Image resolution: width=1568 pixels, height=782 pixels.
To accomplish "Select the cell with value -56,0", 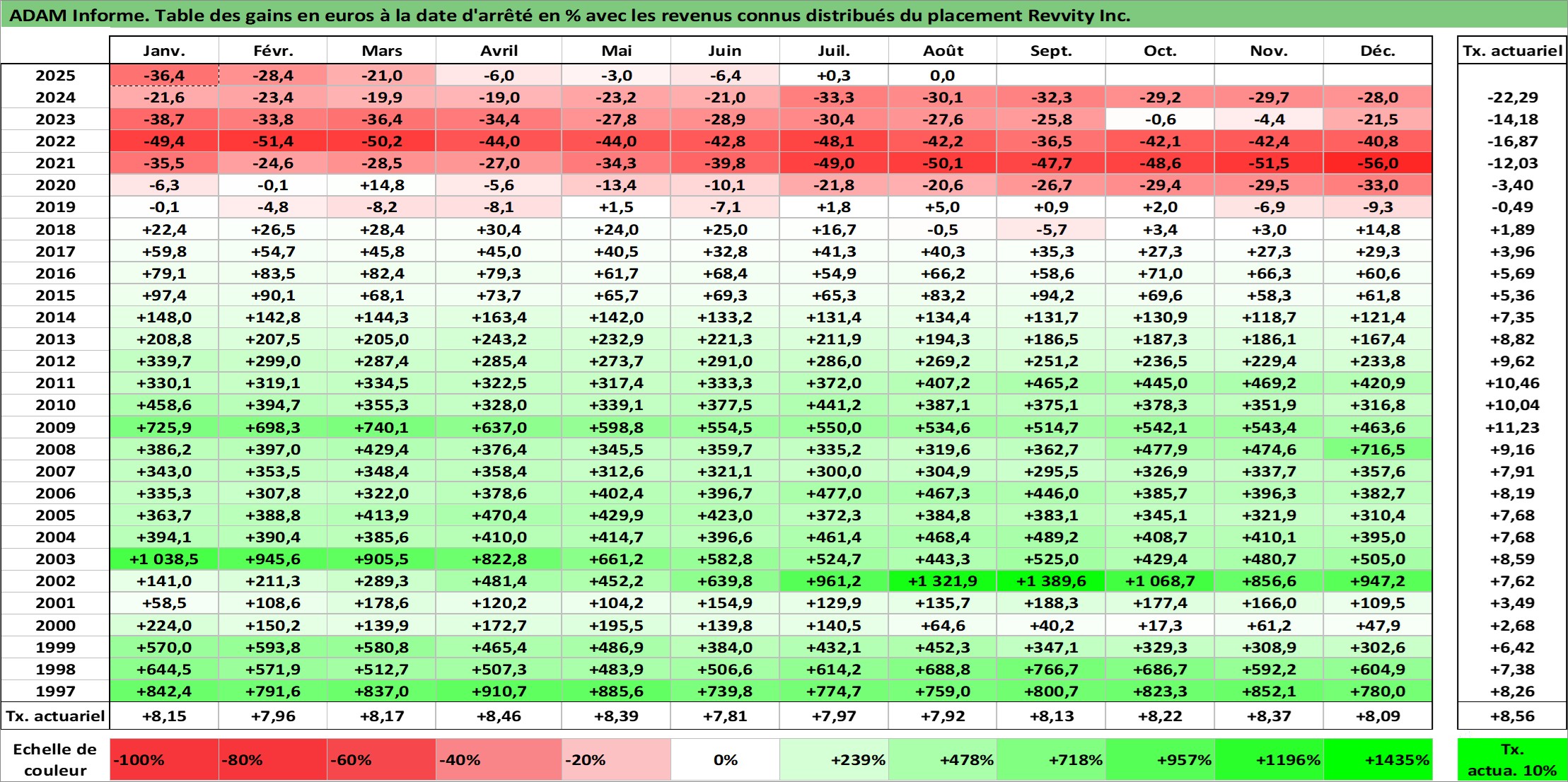I will [1378, 163].
